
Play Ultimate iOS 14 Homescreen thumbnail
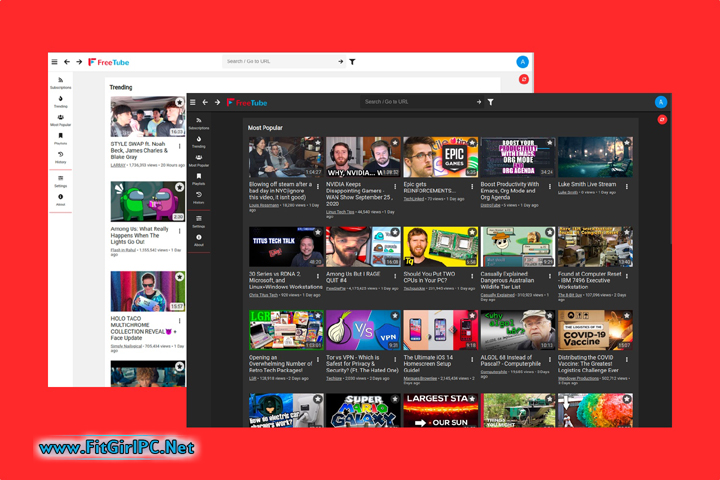click(440, 330)
